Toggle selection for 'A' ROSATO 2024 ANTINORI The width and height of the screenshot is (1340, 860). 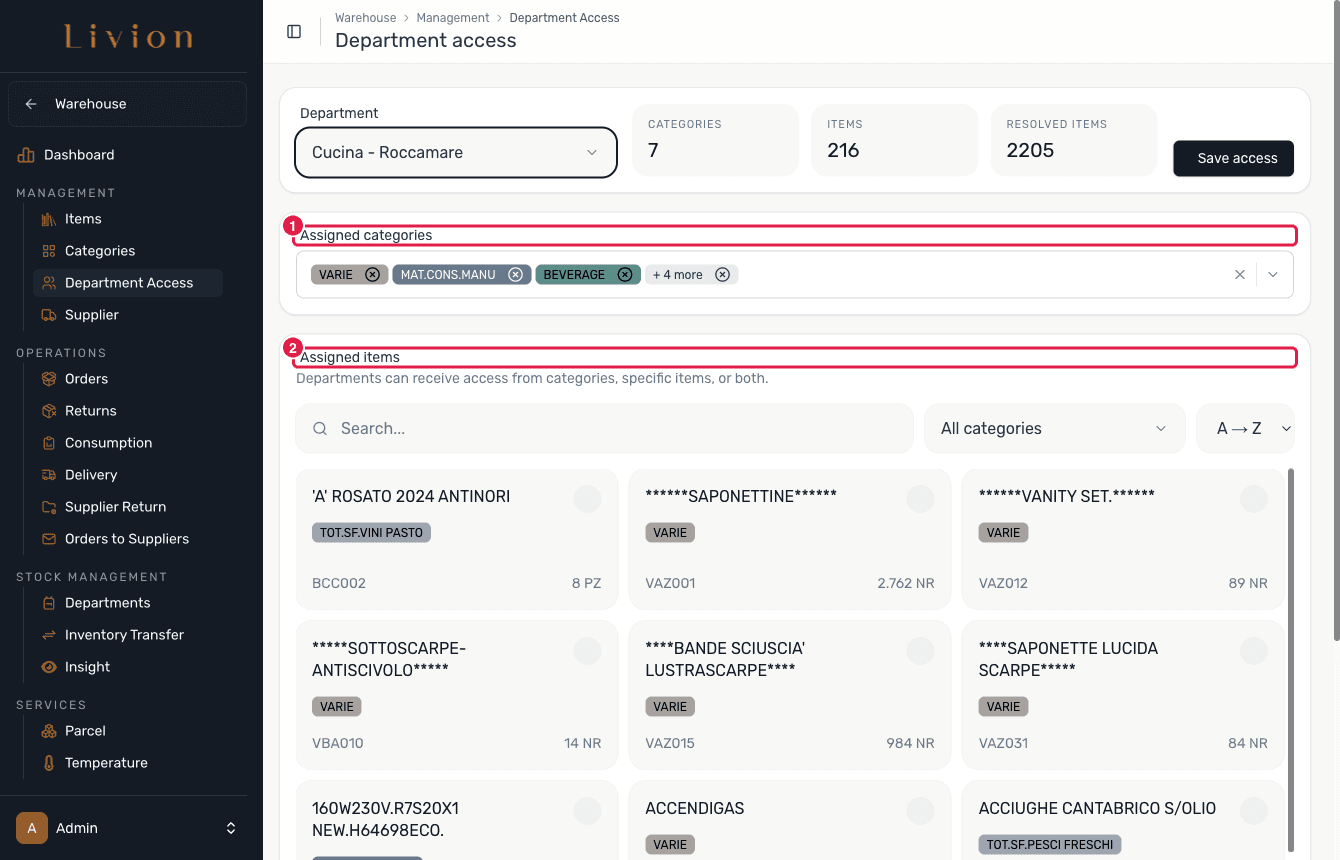point(587,499)
